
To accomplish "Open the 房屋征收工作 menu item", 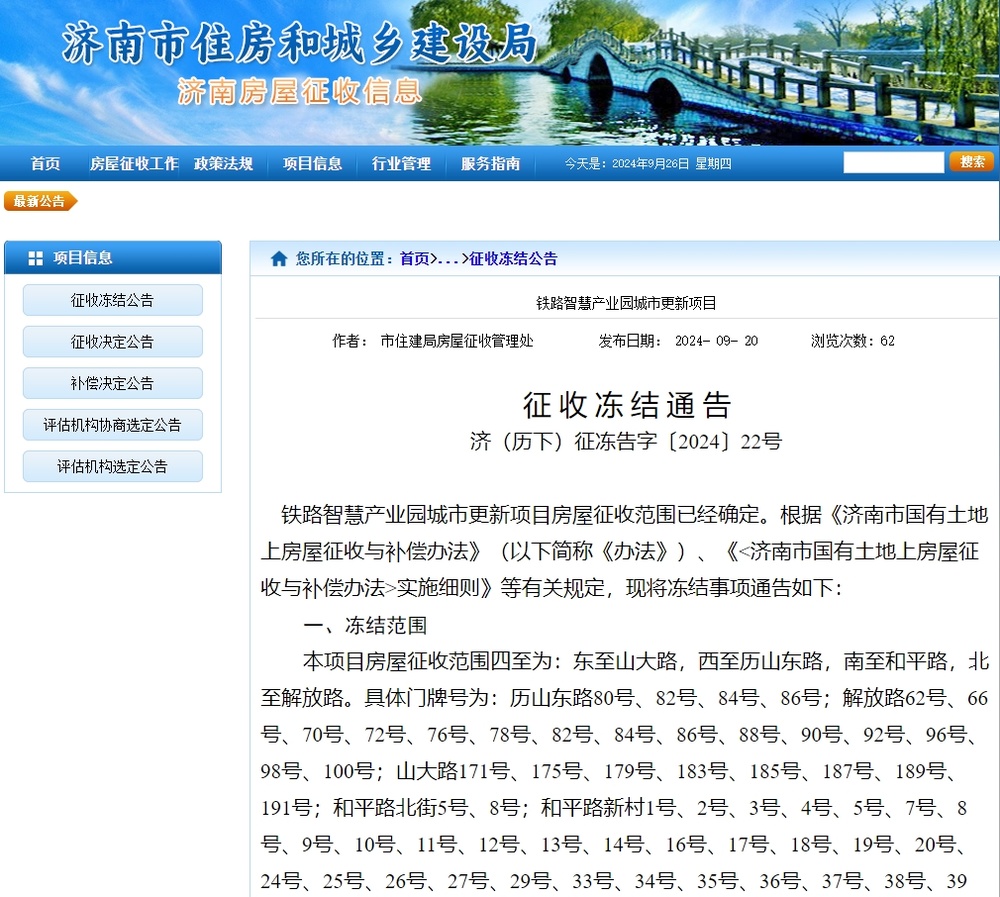I will coord(134,164).
